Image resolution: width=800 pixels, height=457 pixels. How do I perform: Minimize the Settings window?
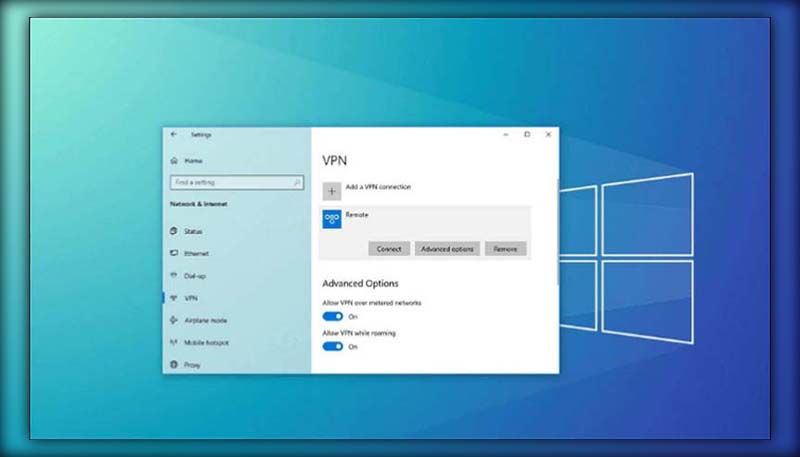[506, 134]
